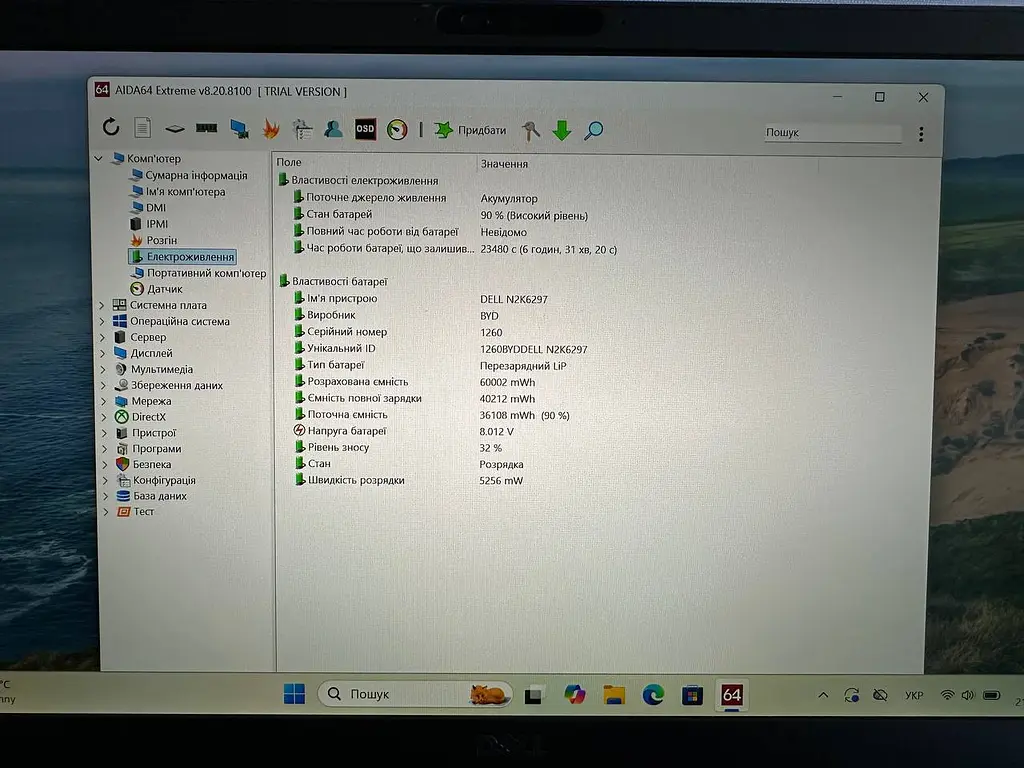
Task: Expand the Збереження даних node
Action: 103,385
